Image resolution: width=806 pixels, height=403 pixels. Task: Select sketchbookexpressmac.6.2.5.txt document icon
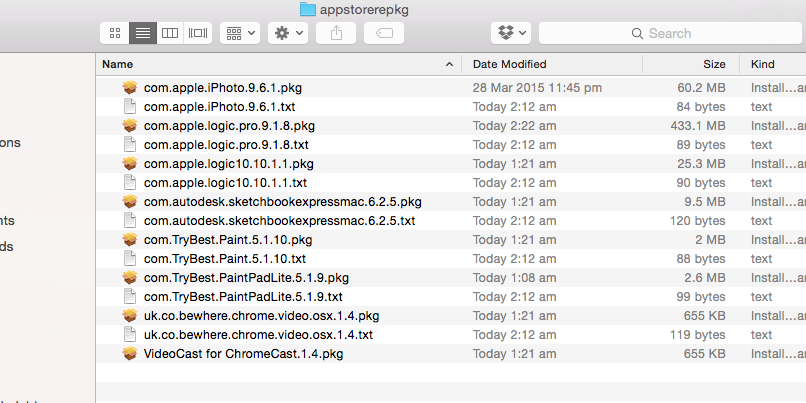[130, 221]
